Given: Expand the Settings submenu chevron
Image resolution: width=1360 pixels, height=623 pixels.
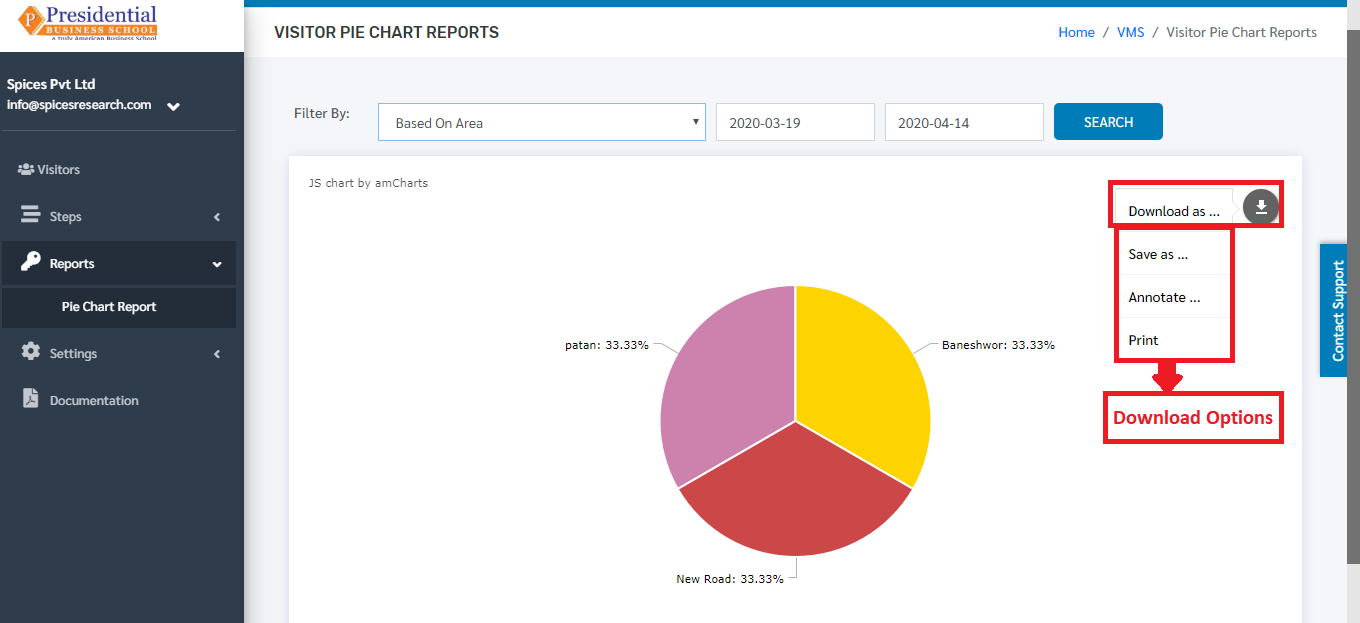Looking at the screenshot, I should click(x=217, y=354).
